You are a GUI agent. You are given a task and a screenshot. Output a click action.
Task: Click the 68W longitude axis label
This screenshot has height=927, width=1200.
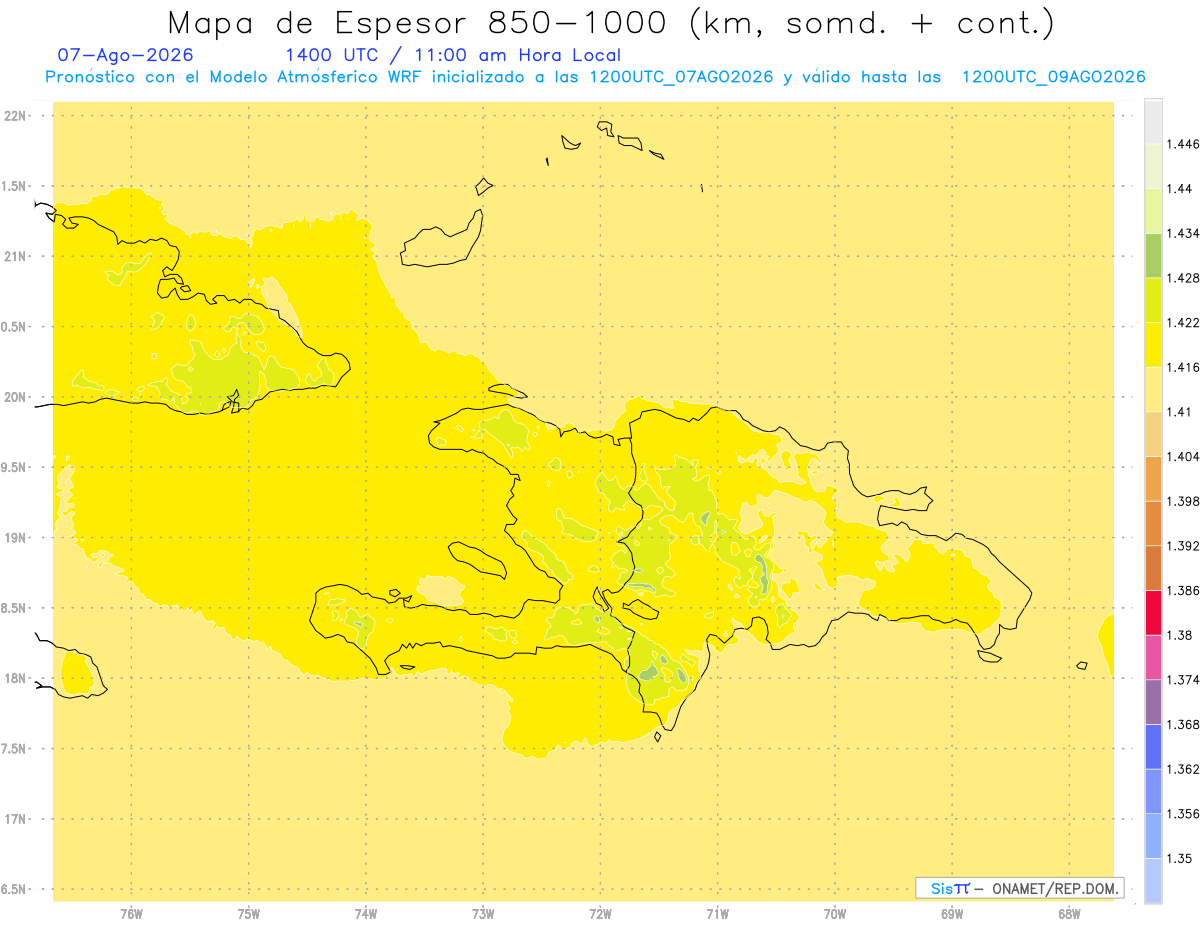click(1069, 914)
